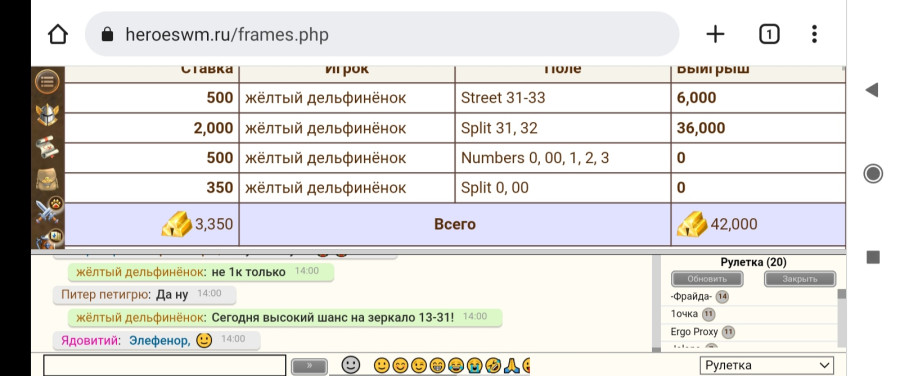
Task: Tap the heroeswm.ru address bar
Action: (x=382, y=34)
